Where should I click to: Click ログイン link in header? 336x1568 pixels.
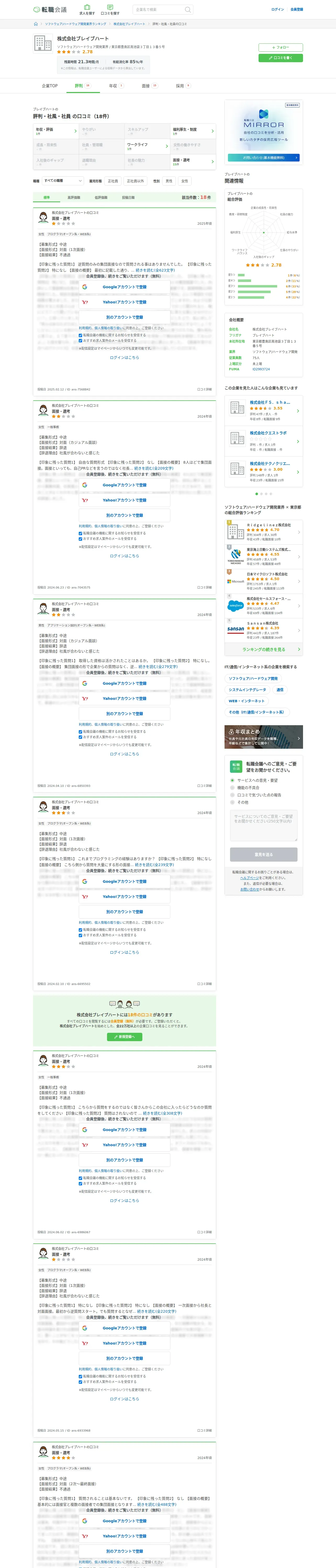(277, 10)
